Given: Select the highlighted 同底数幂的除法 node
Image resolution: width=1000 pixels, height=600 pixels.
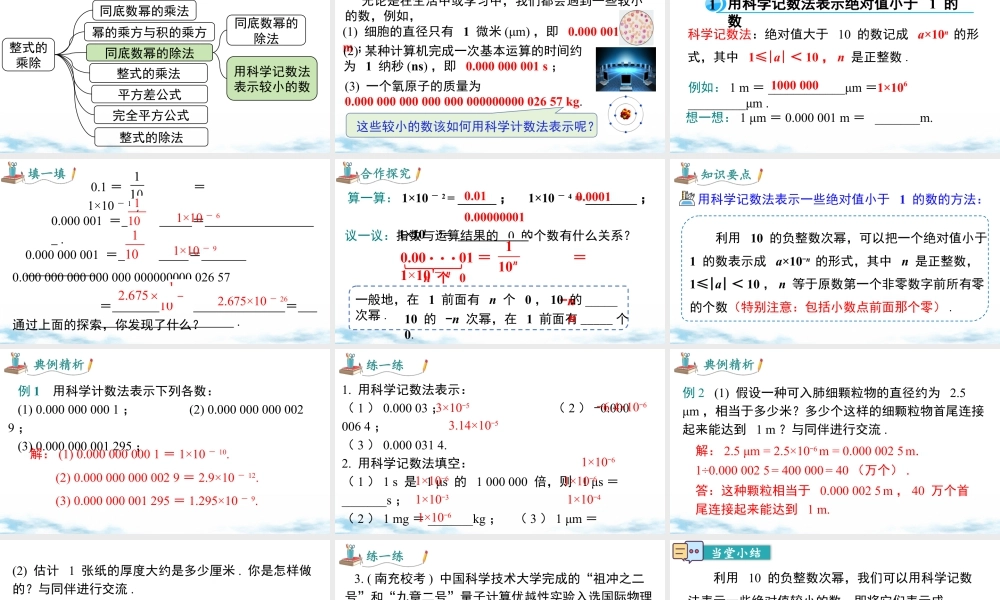Looking at the screenshot, I should [x=149, y=53].
